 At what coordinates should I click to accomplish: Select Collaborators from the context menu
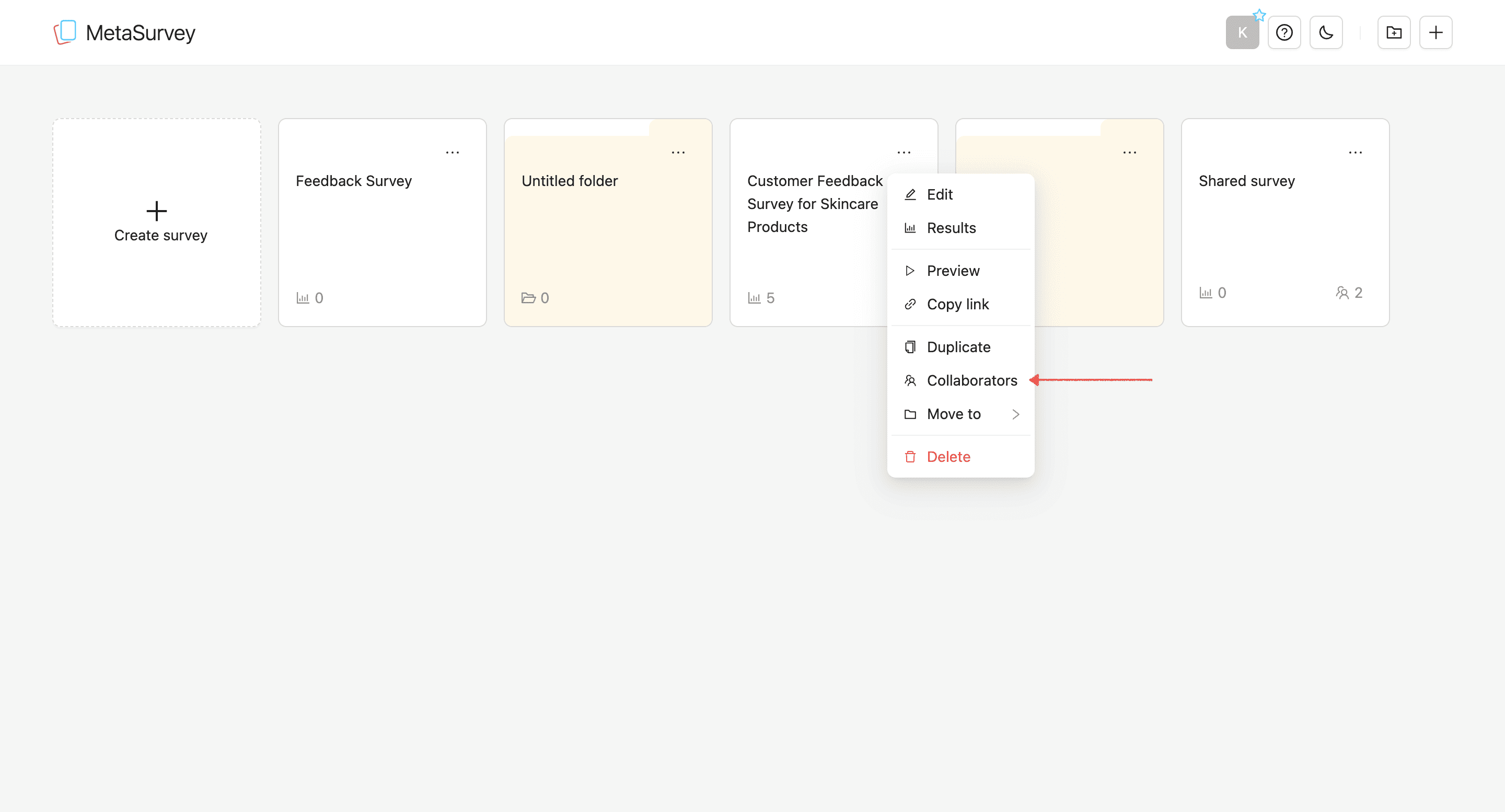971,380
